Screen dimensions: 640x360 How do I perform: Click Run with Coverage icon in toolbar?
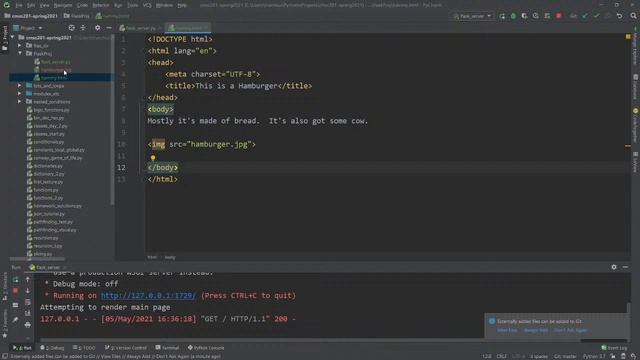[524, 16]
